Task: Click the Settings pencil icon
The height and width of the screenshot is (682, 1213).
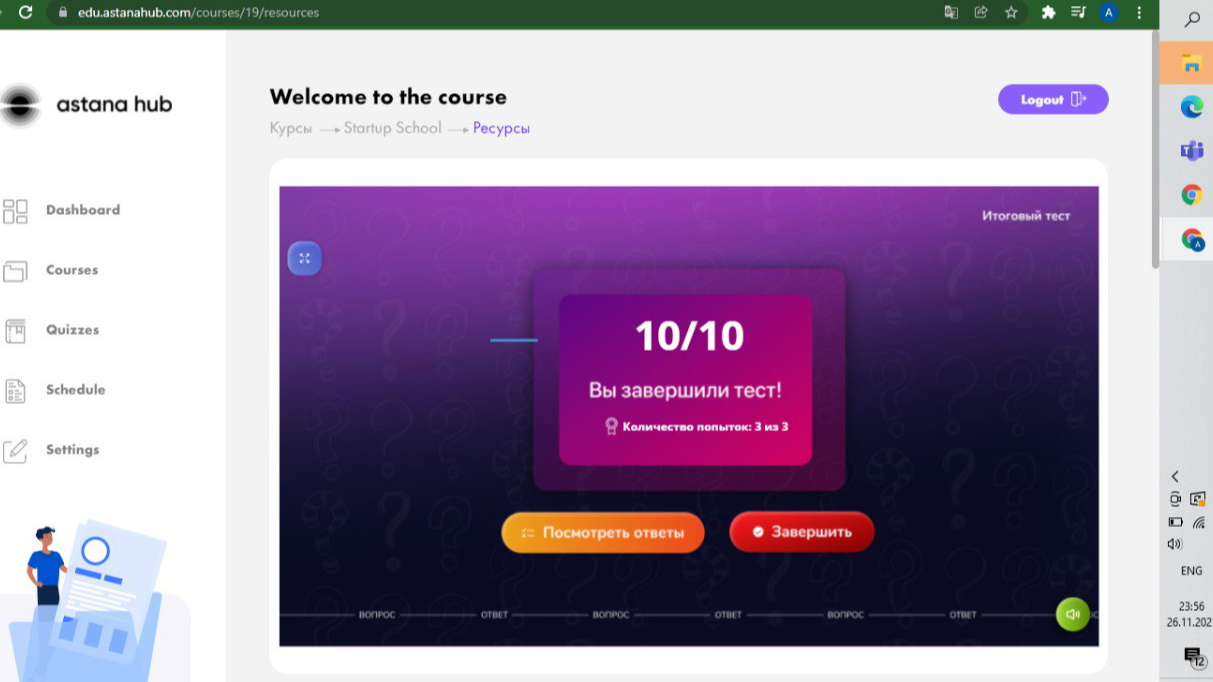Action: (15, 450)
